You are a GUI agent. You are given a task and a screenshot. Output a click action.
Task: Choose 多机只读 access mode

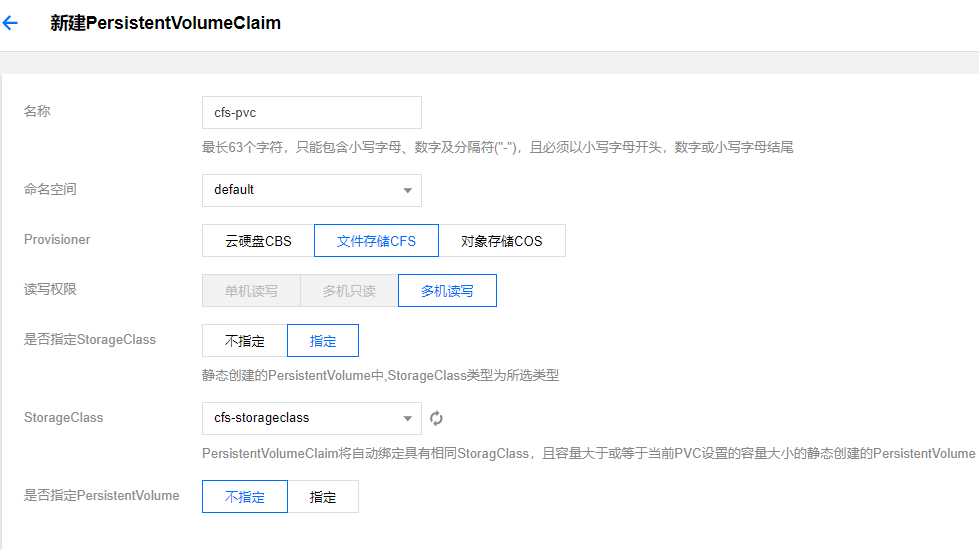click(349, 290)
